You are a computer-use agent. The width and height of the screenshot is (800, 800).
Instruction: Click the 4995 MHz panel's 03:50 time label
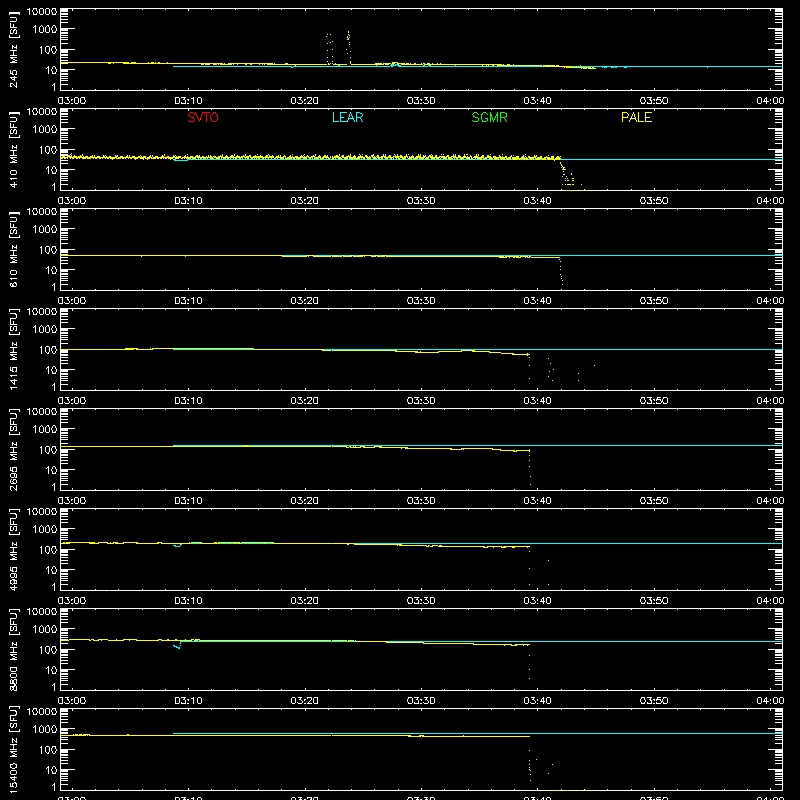coord(654,601)
